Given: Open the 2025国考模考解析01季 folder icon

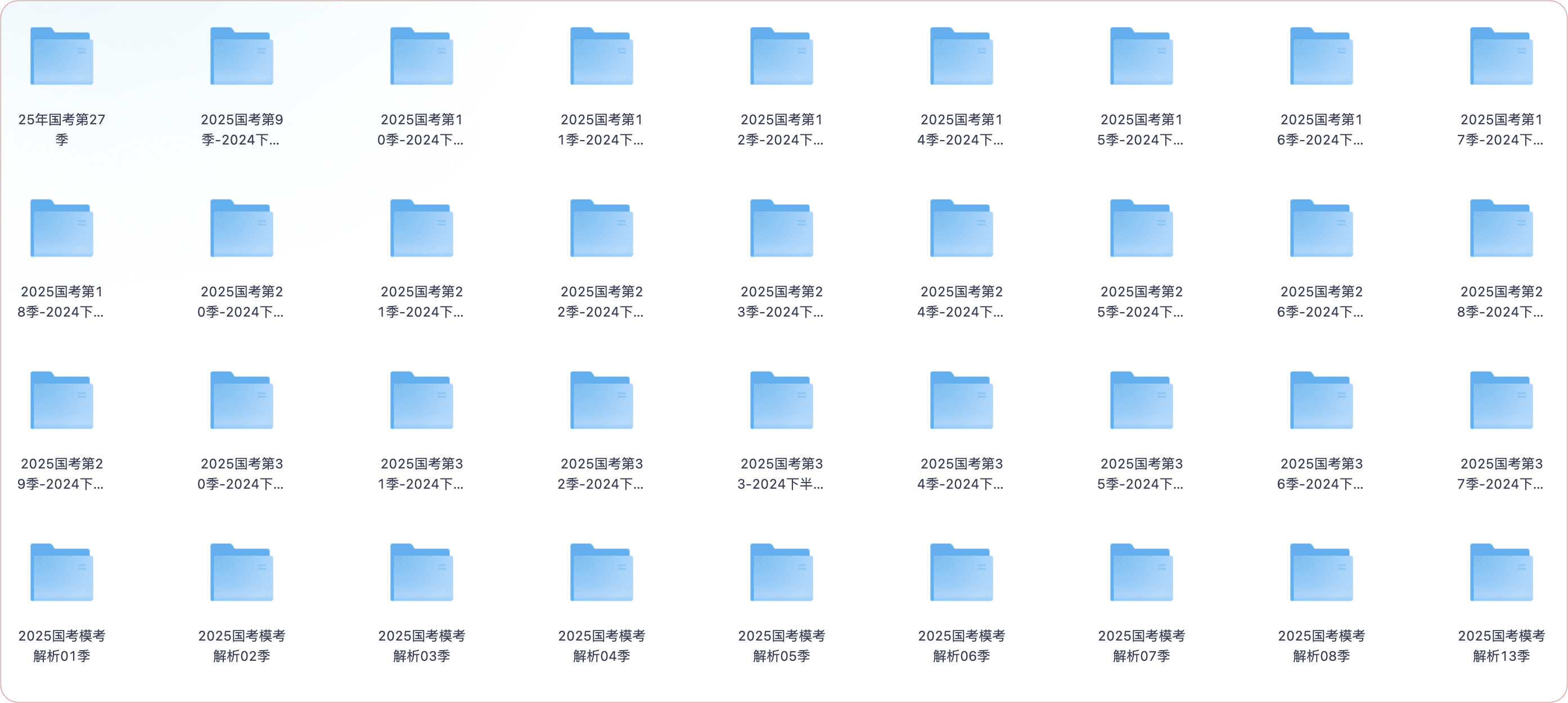Looking at the screenshot, I should [x=61, y=573].
